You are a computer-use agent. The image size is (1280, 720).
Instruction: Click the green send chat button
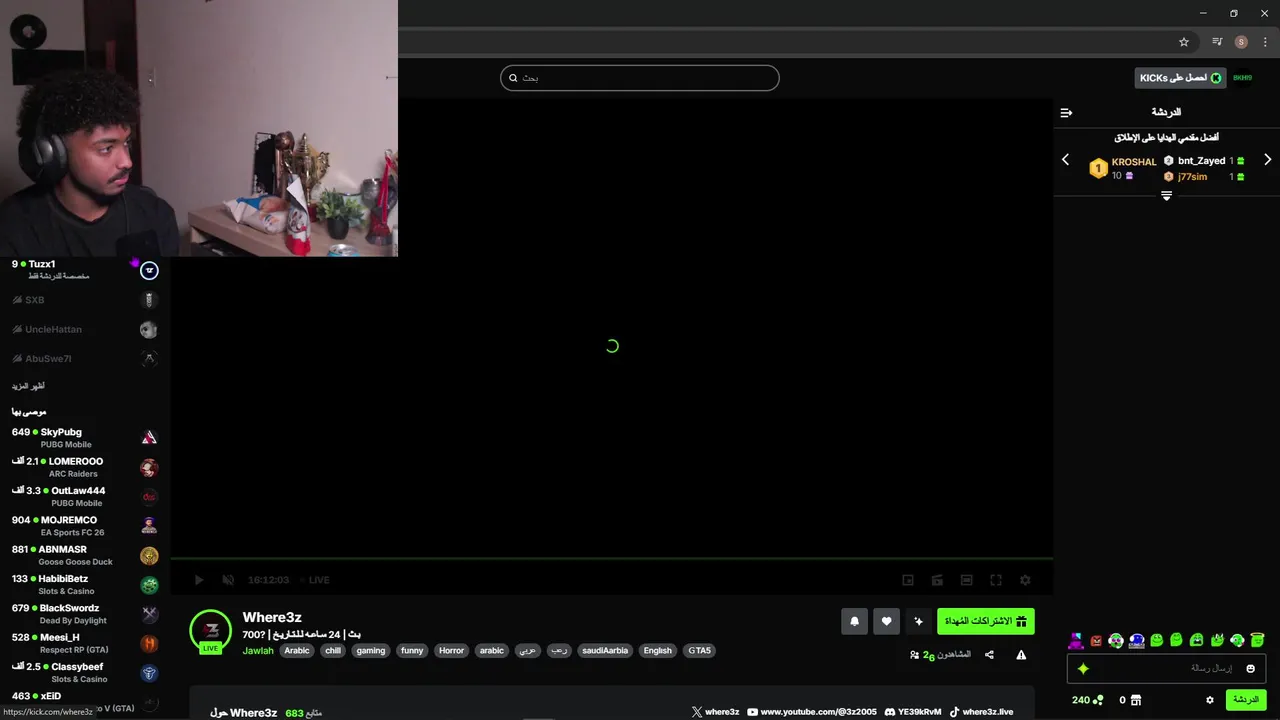(1246, 700)
